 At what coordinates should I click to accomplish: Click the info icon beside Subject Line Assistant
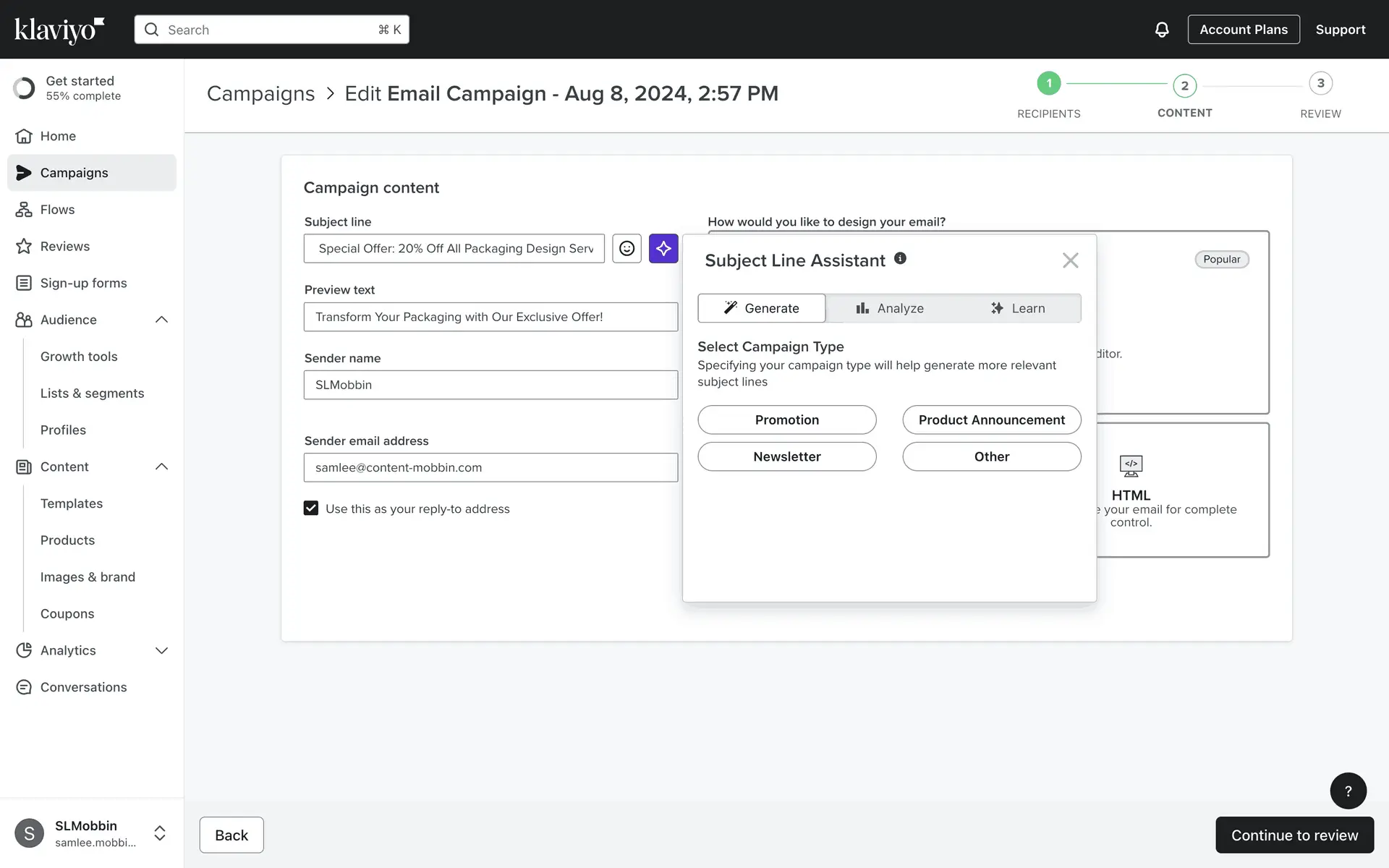click(x=900, y=258)
